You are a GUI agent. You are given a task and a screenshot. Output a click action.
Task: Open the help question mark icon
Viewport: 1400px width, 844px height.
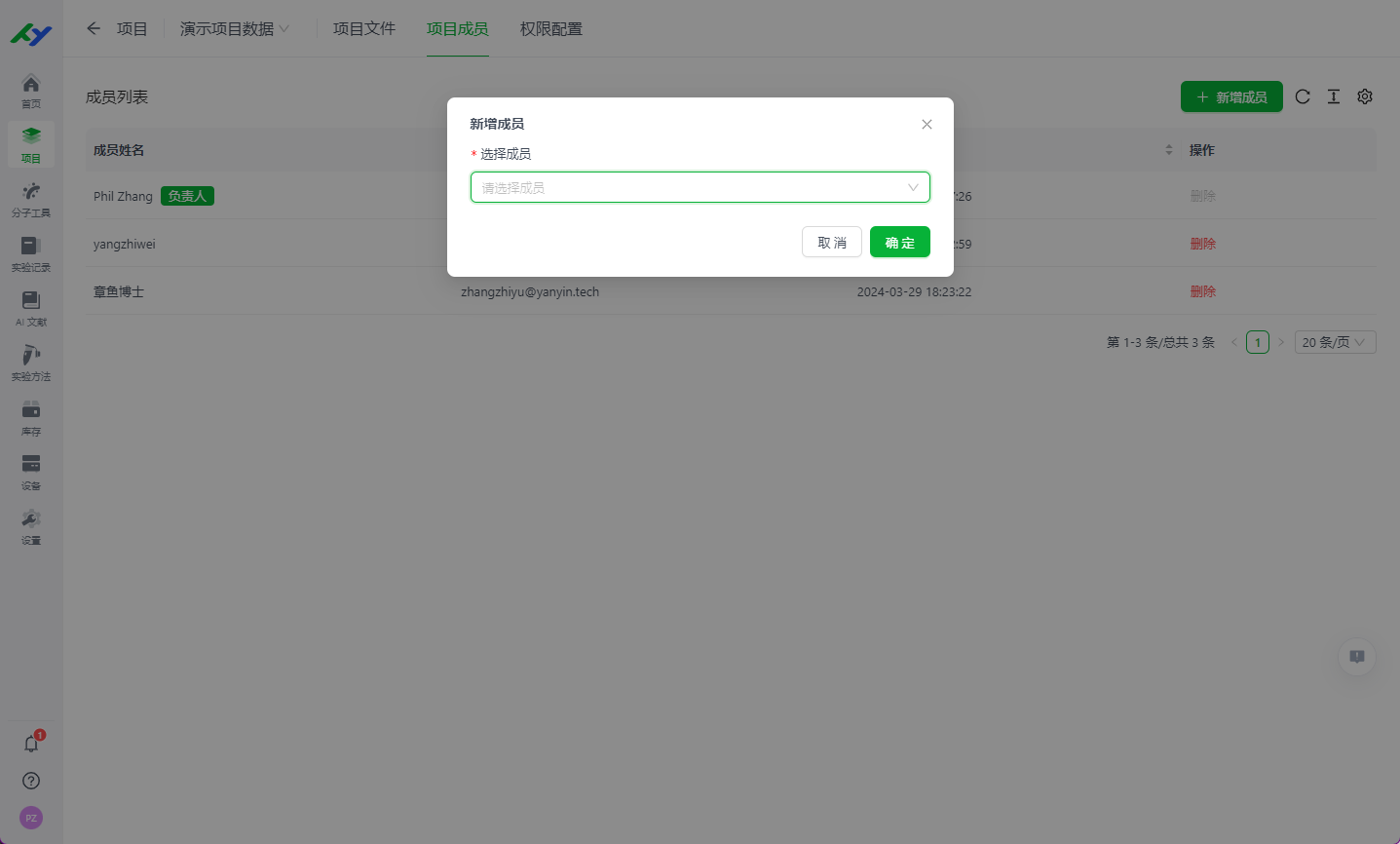pyautogui.click(x=31, y=781)
